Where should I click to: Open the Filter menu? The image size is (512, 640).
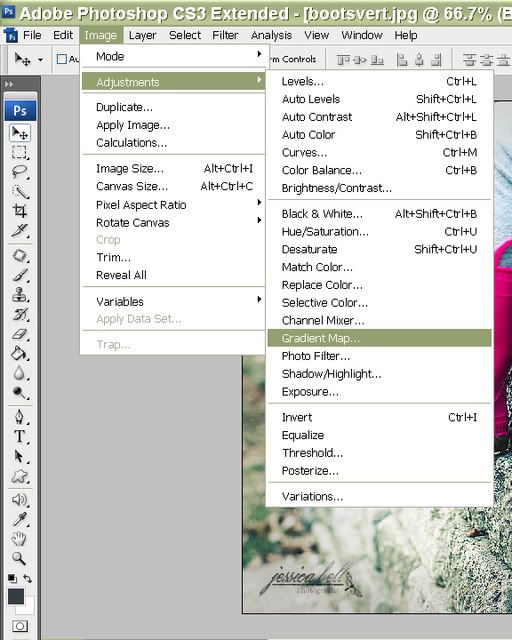point(225,36)
